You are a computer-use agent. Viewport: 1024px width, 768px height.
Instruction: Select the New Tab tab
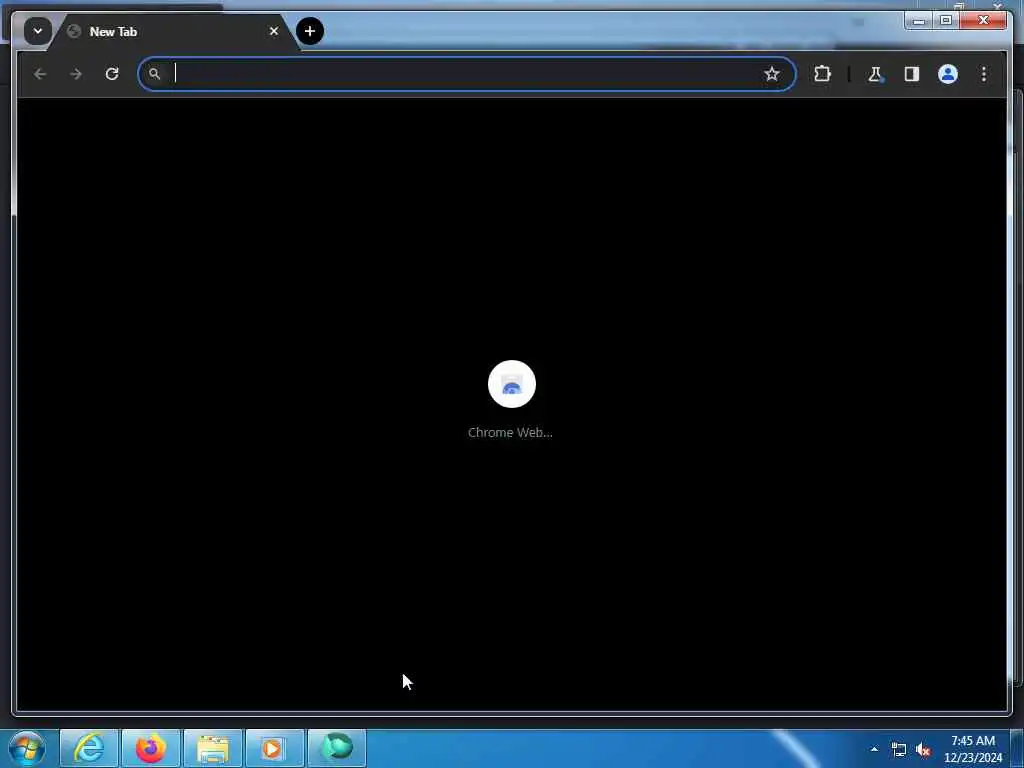click(x=173, y=31)
